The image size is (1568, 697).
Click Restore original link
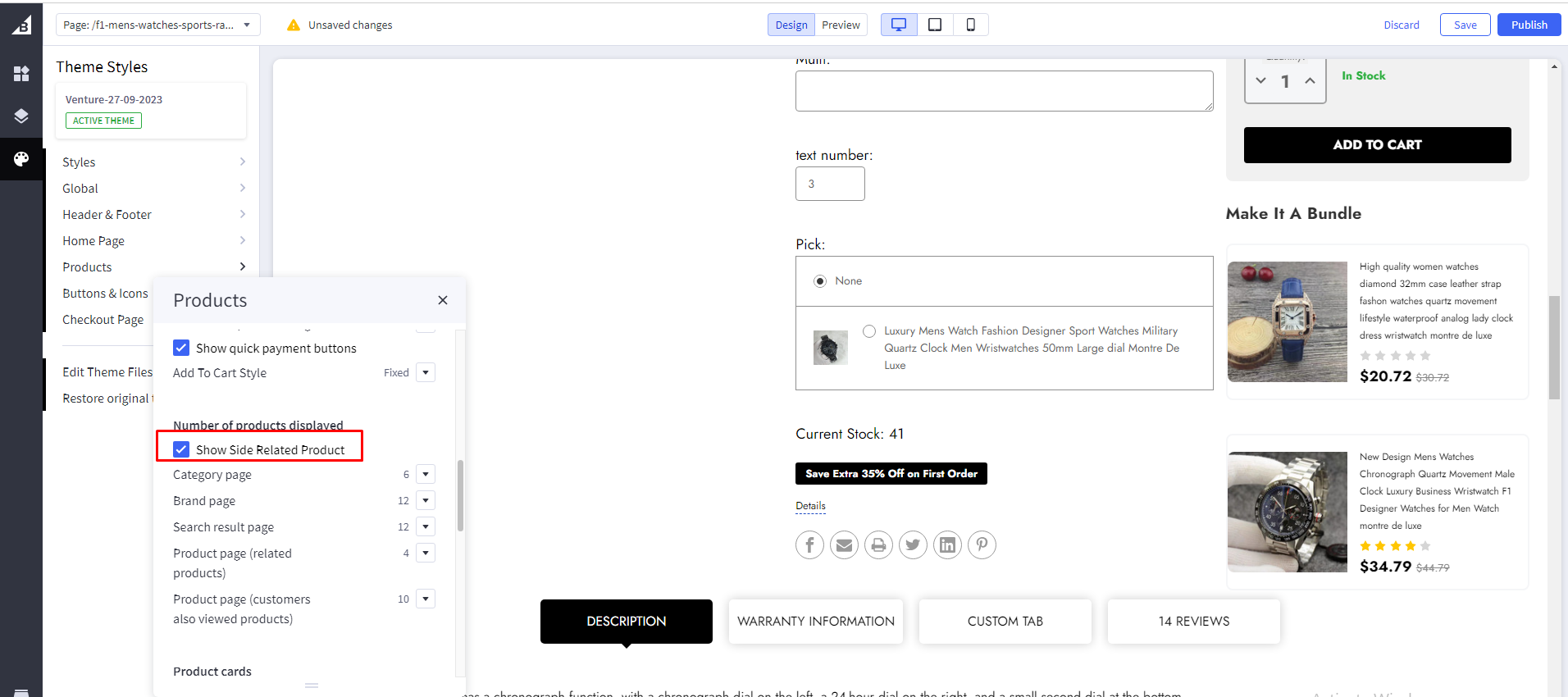tap(107, 399)
